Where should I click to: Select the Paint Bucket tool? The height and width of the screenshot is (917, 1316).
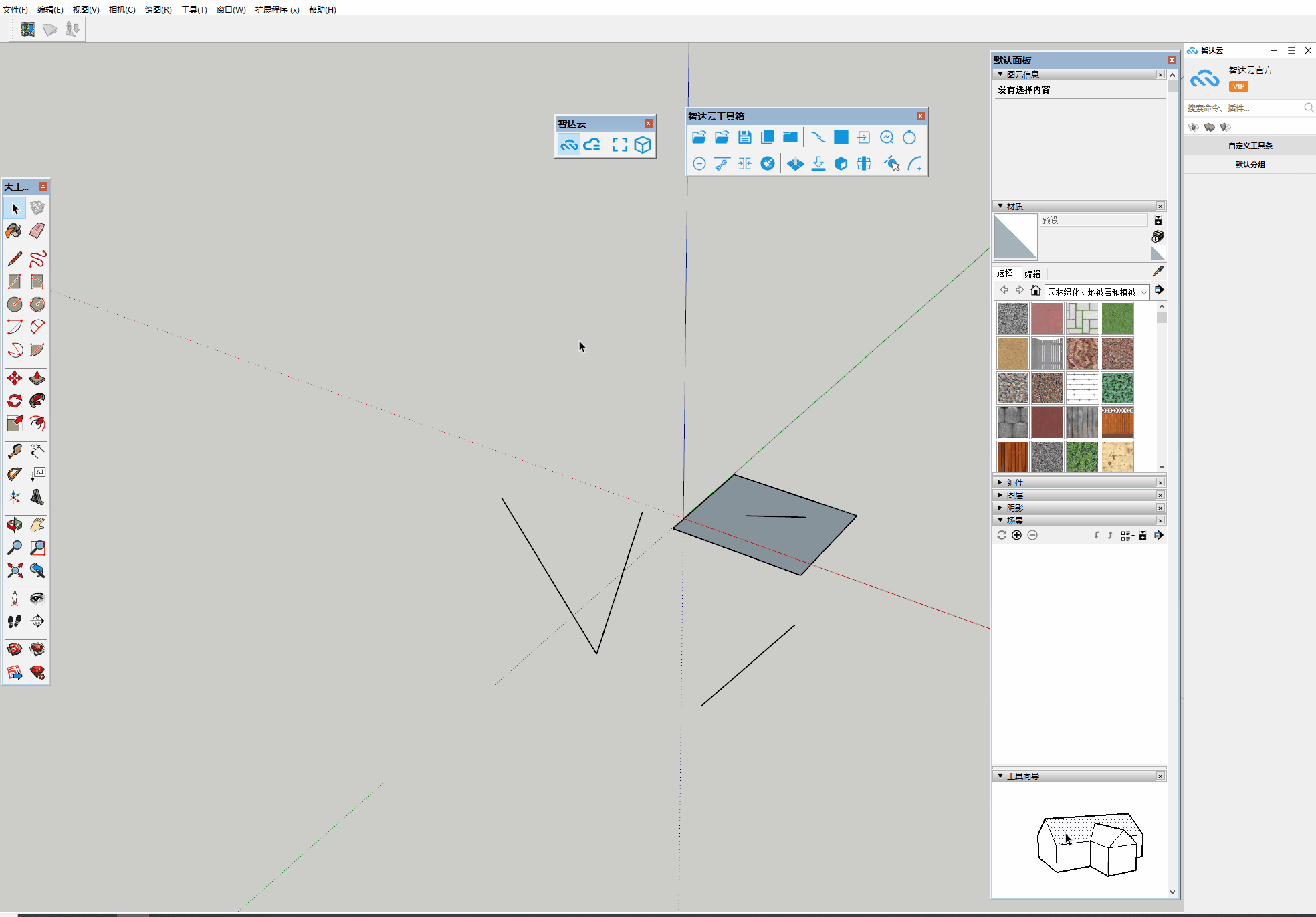pyautogui.click(x=14, y=231)
